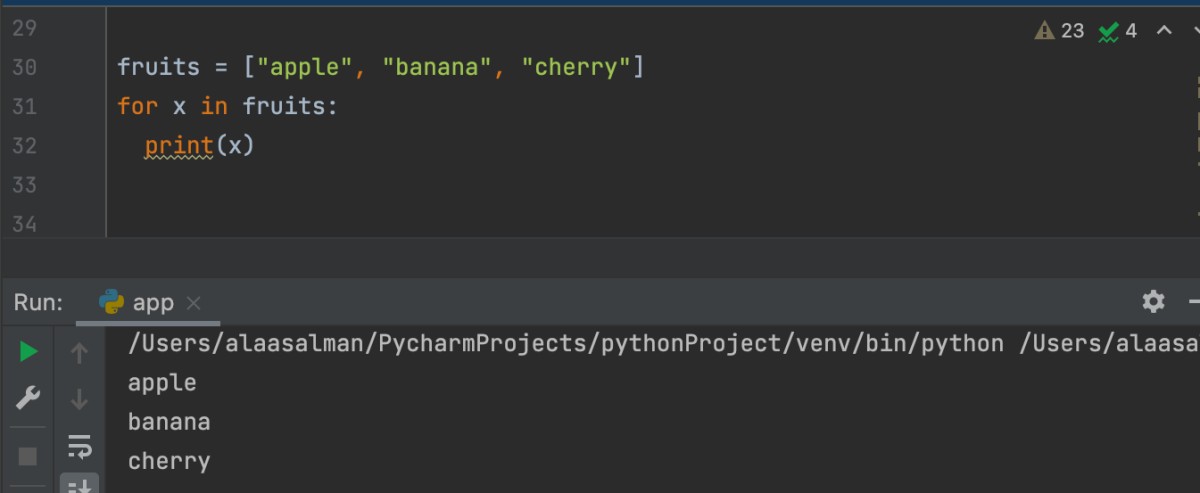
Task: Close the app run tab
Action: [x=193, y=302]
